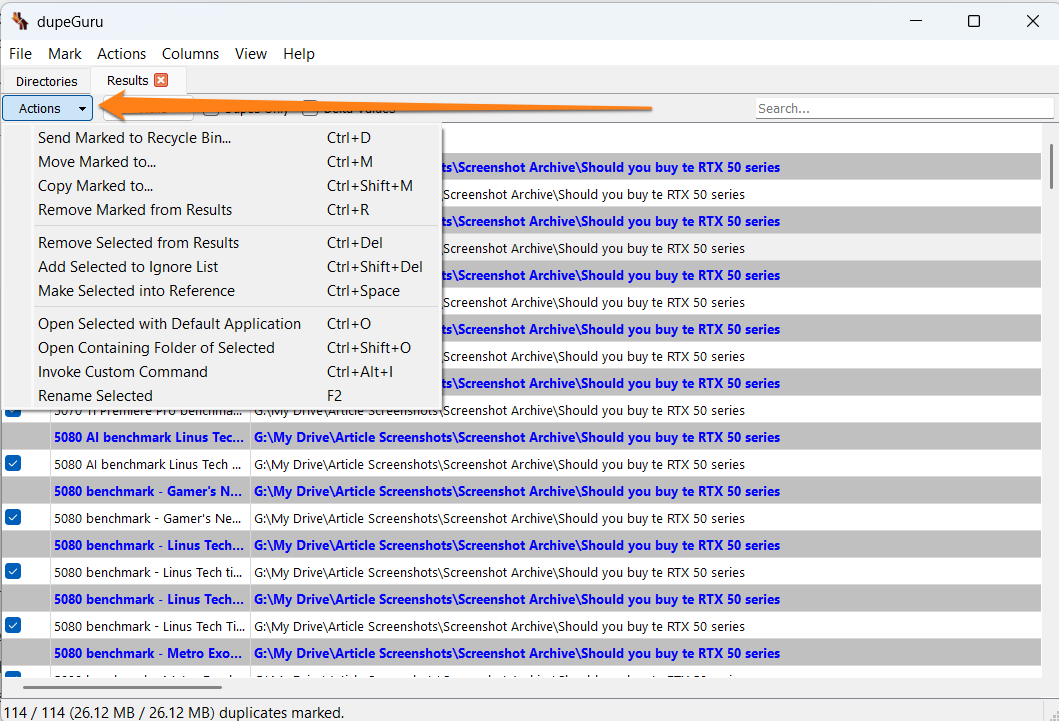Pick Remove Marked from Results
Screen dimensions: 1059x721
point(135,210)
